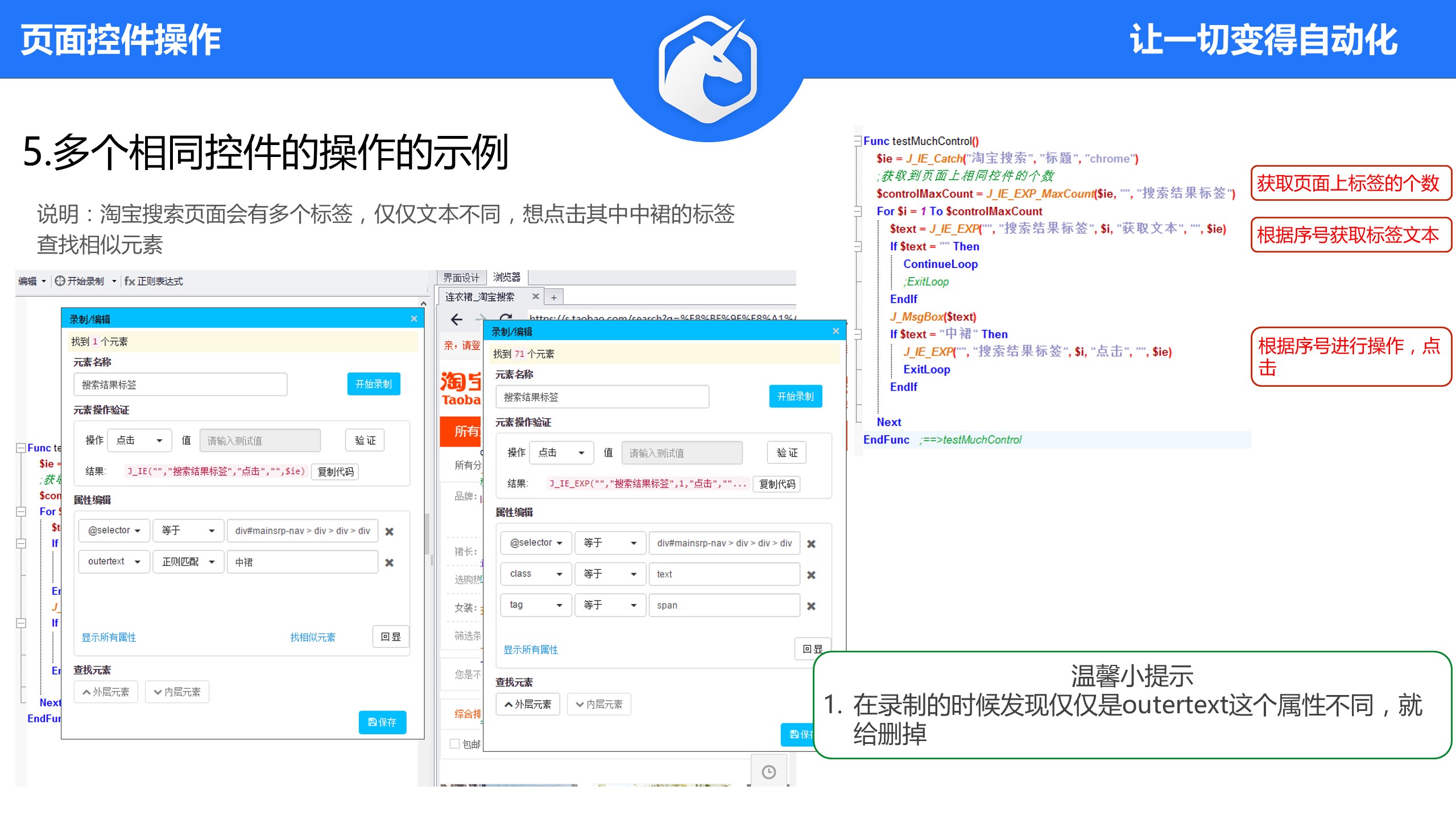Tick the 包邮 checkbox
This screenshot has height=819, width=1456.
click(x=454, y=743)
